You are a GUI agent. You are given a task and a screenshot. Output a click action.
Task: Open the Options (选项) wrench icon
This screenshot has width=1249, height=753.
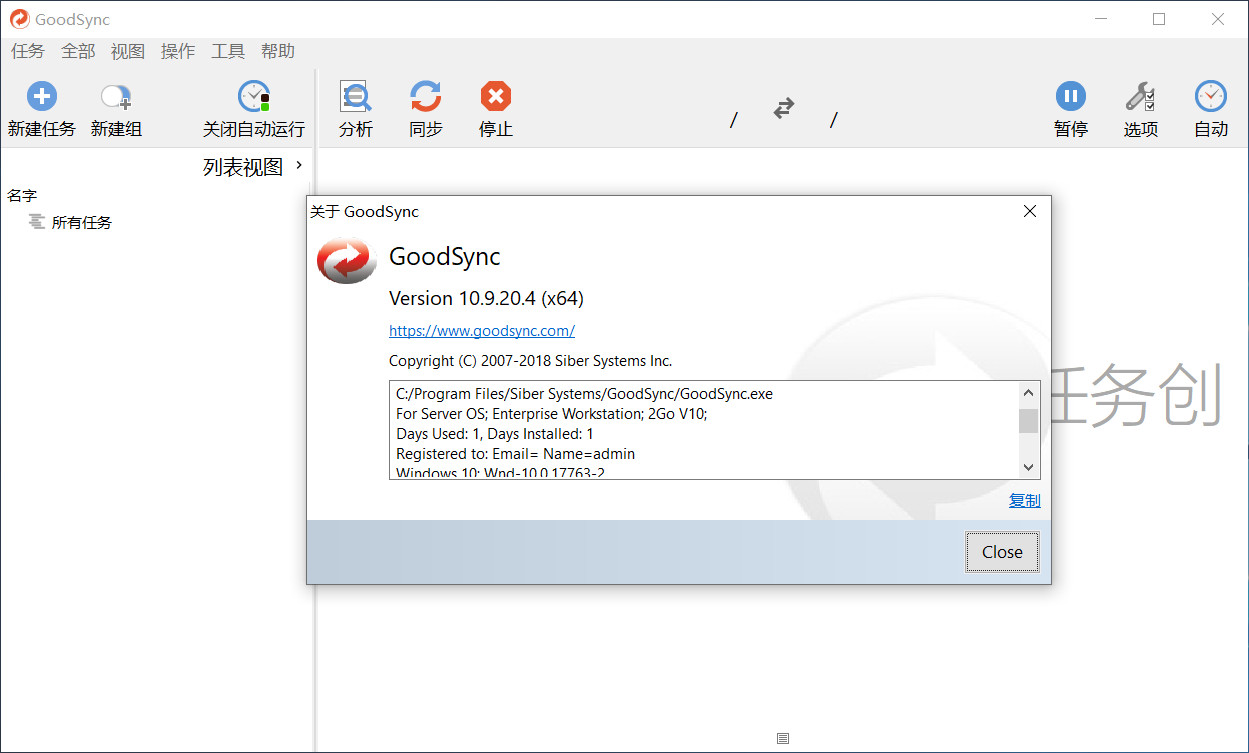(x=1141, y=97)
